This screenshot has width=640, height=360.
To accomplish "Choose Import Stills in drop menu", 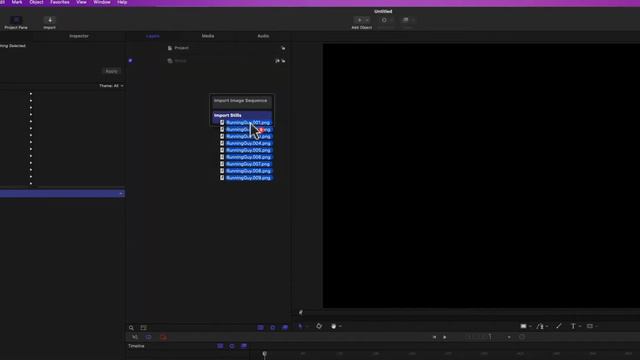I will coord(242,116).
